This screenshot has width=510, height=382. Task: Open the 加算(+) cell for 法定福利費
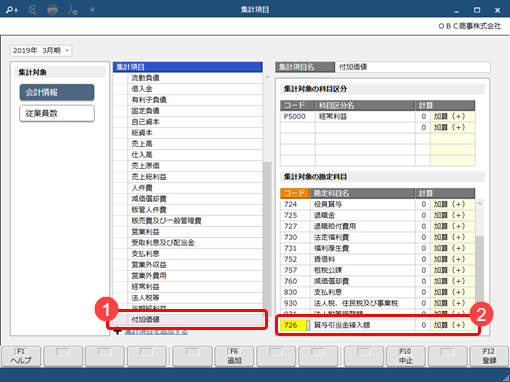coord(453,237)
